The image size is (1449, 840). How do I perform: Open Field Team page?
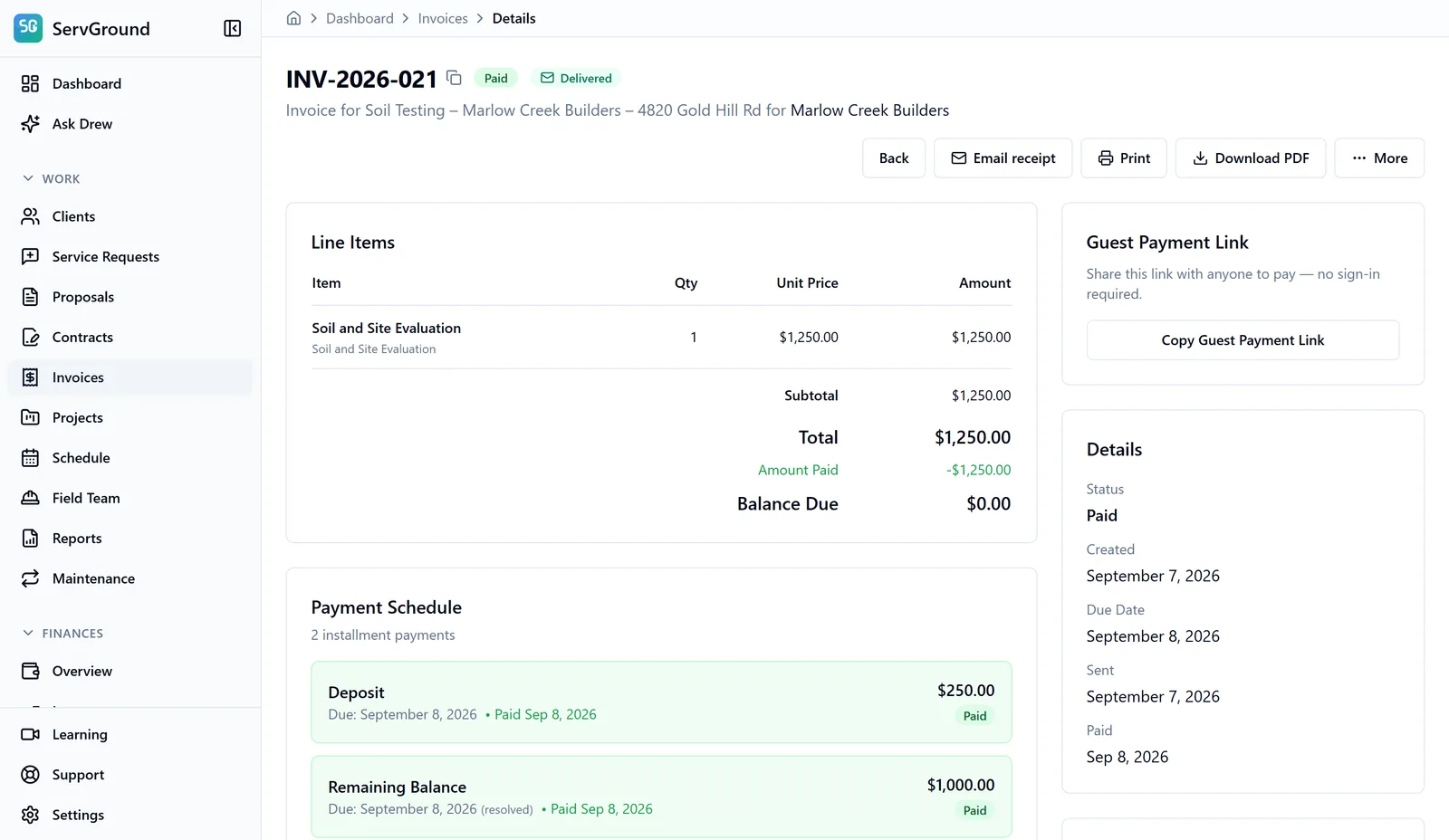coord(130,498)
